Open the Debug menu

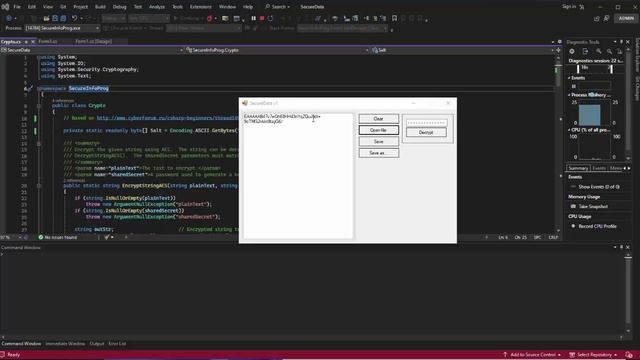coord(120,7)
